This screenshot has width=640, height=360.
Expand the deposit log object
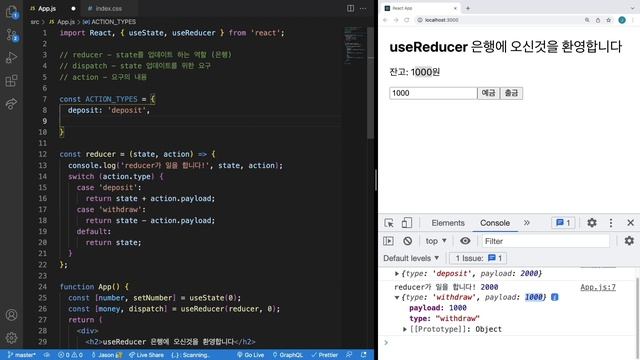[397, 273]
